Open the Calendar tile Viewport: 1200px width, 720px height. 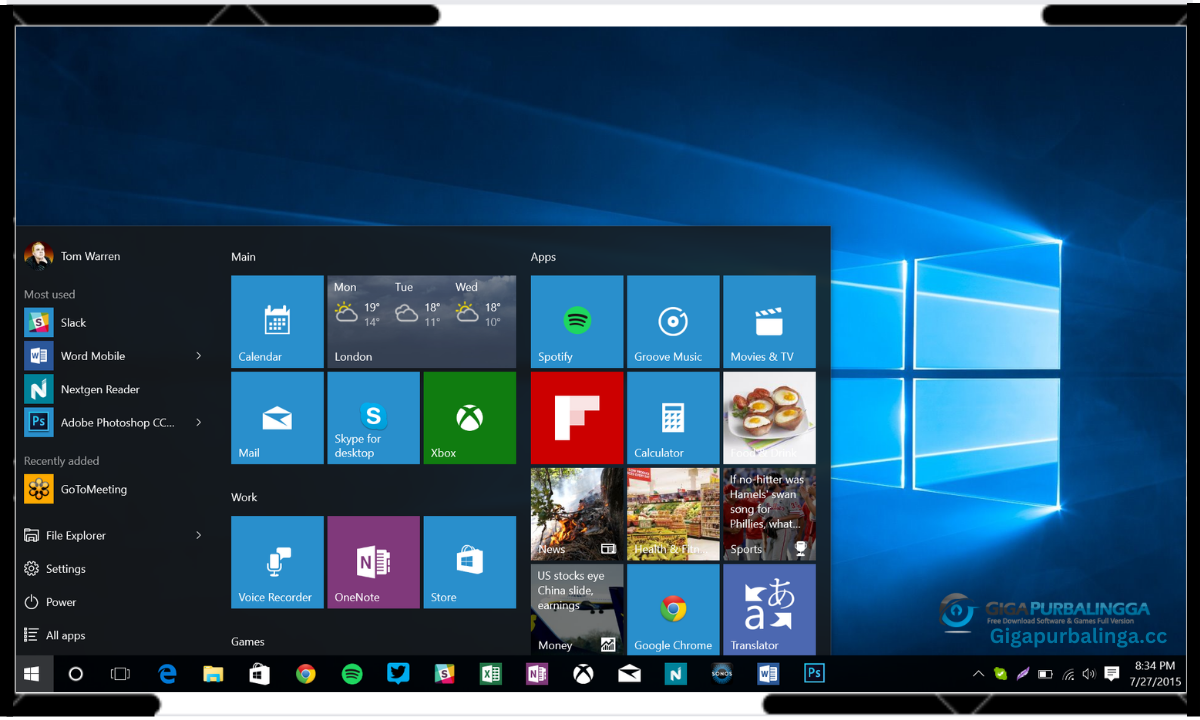[277, 322]
